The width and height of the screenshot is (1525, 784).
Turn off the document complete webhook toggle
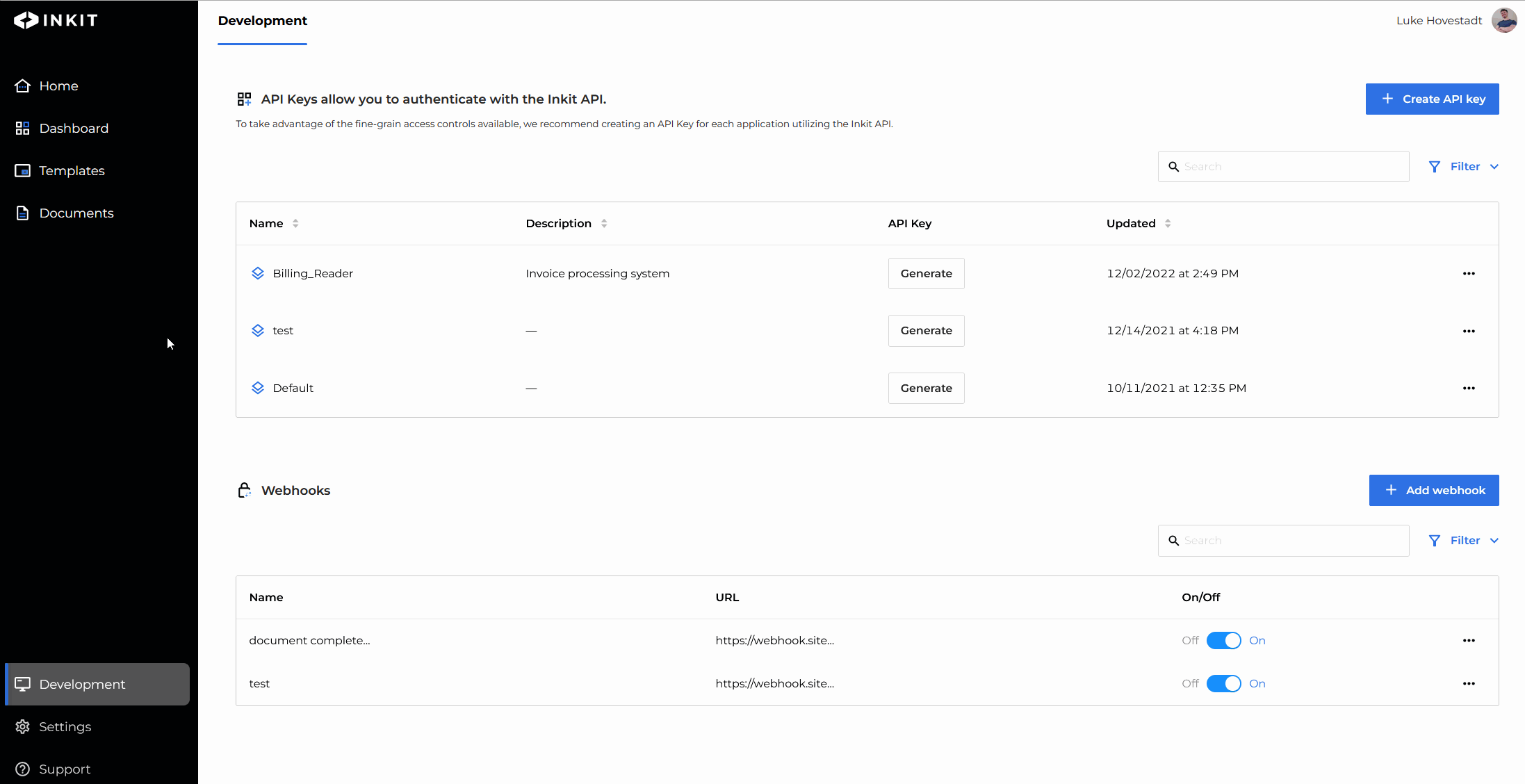point(1223,640)
